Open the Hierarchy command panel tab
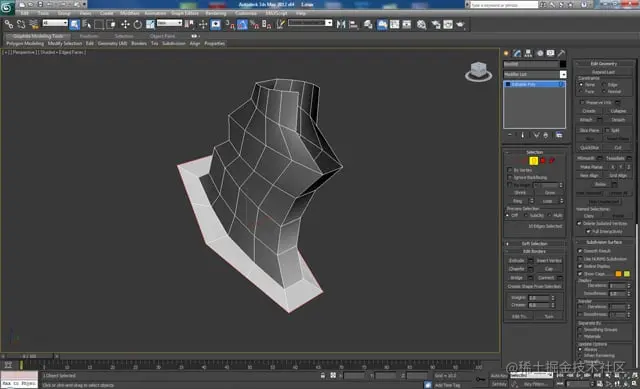Screen dimensions: 640x389 [x=528, y=53]
